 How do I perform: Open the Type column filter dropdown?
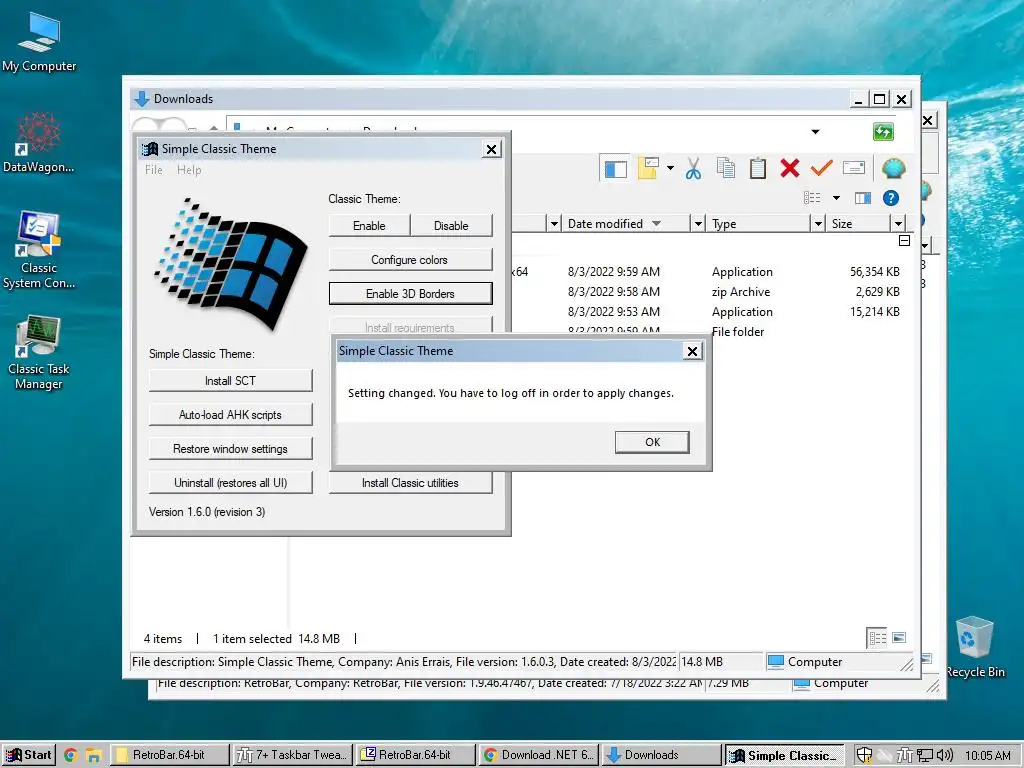818,224
